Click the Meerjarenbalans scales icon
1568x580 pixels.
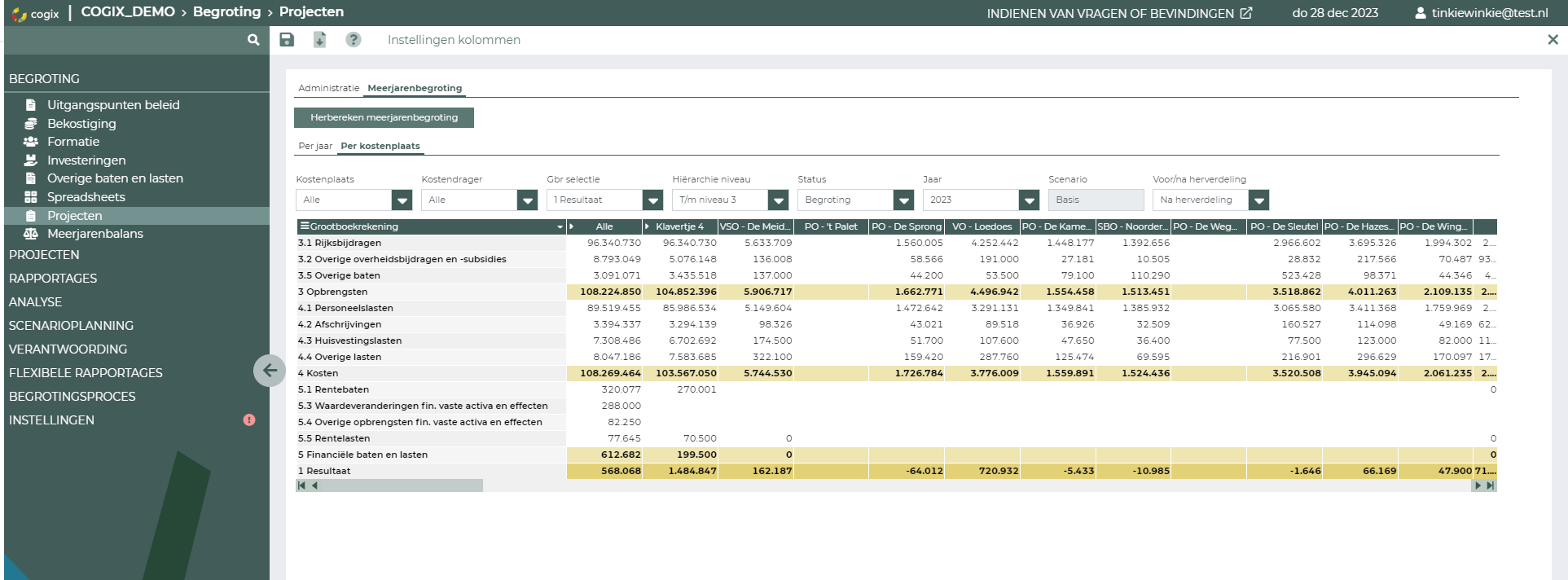(31, 234)
